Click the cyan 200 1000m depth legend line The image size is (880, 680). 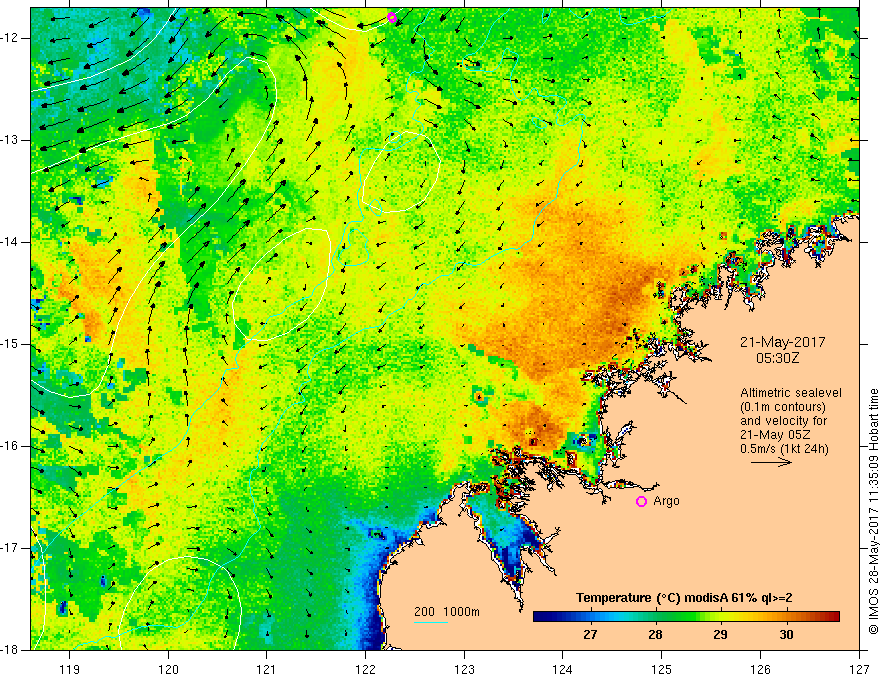(430, 622)
